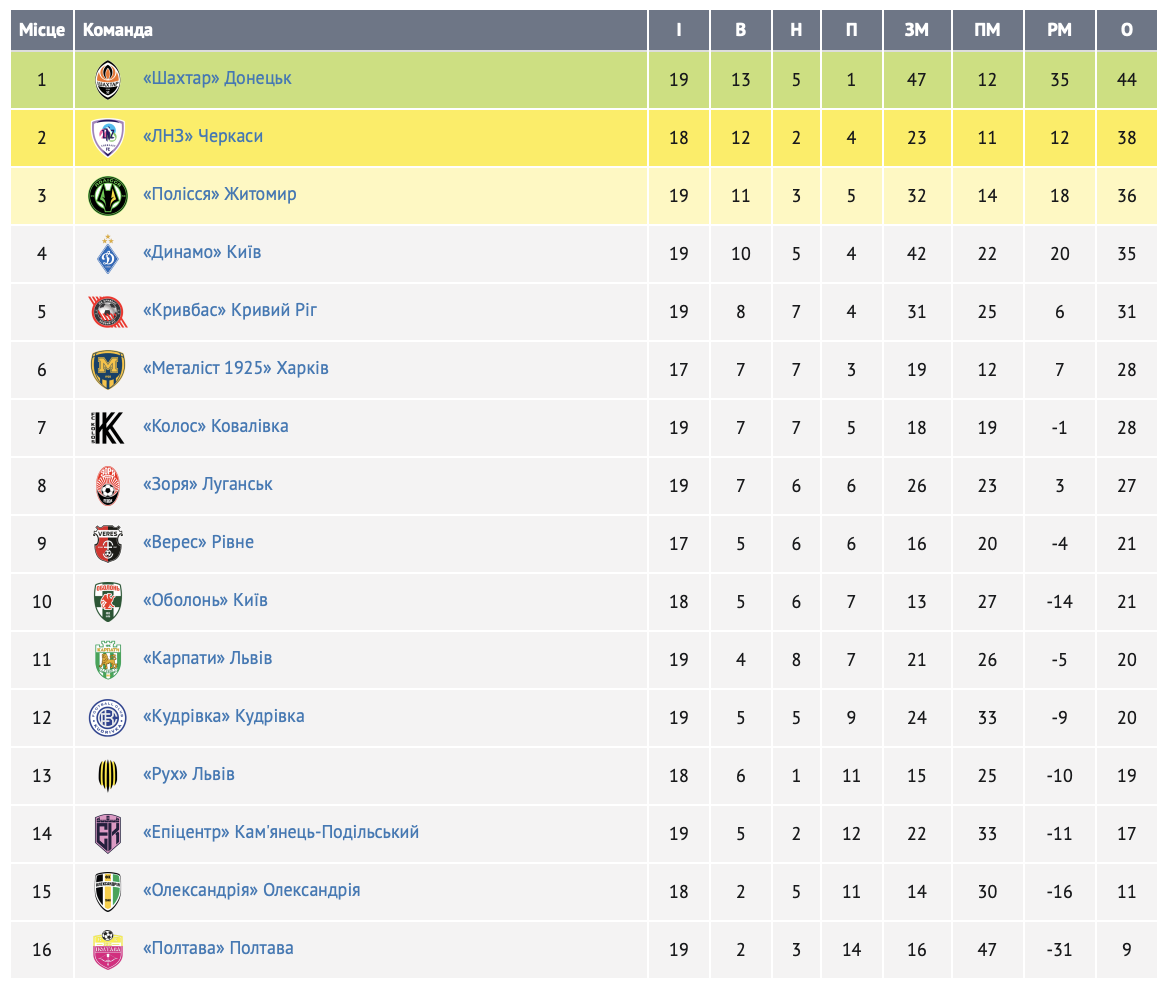Open «Кудрівка» Кудрівка team link

(x=223, y=716)
